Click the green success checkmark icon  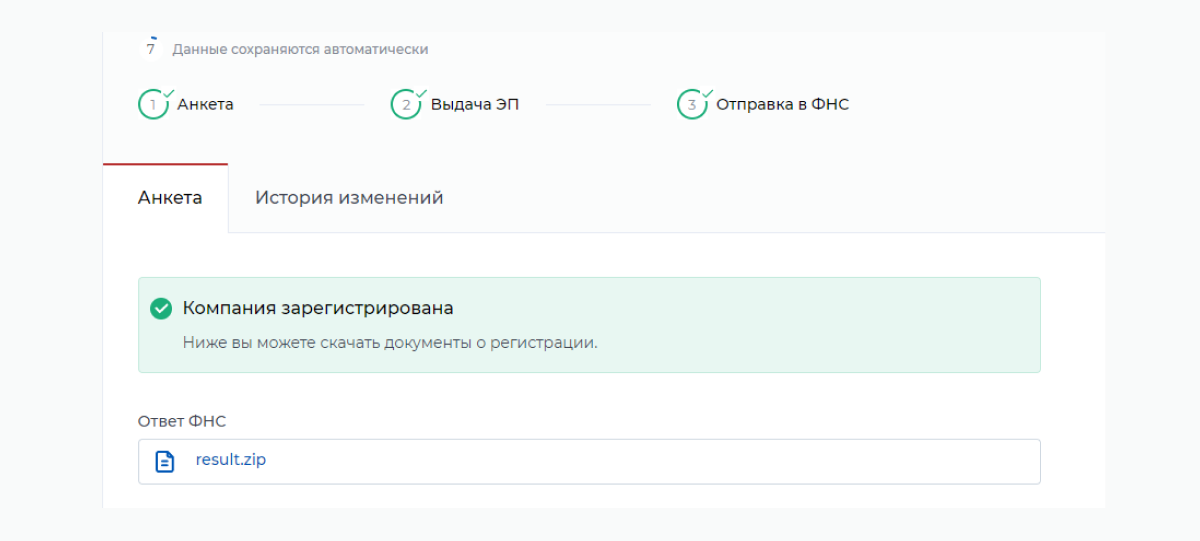[x=161, y=309]
